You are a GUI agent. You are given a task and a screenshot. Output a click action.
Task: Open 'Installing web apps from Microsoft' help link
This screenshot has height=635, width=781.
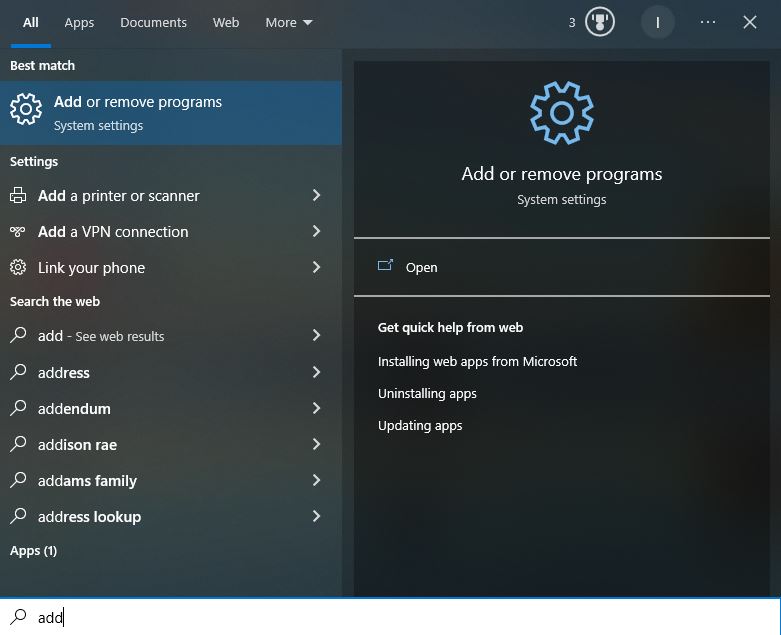[x=477, y=361]
